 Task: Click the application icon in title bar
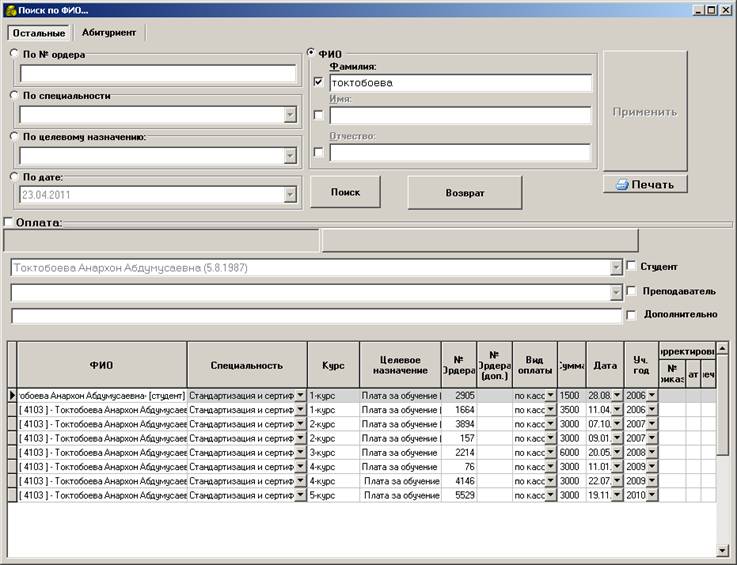[x=10, y=10]
